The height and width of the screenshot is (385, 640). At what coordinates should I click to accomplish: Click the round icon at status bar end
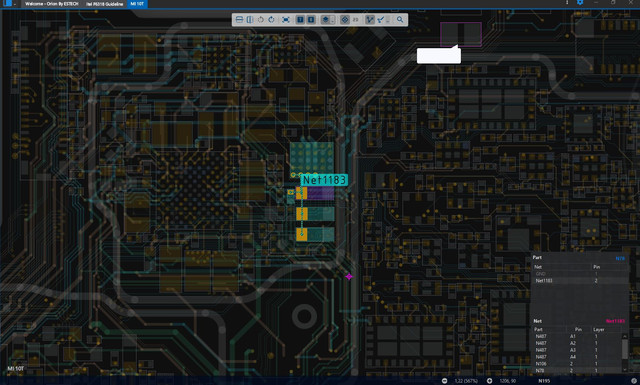[x=634, y=381]
